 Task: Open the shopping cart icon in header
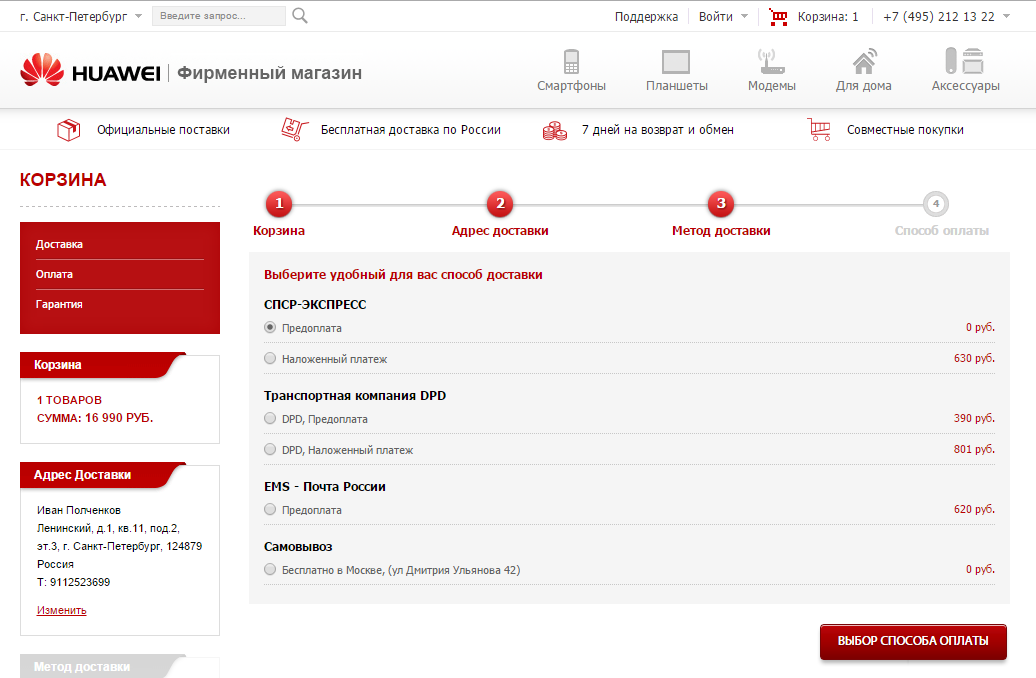coord(778,17)
